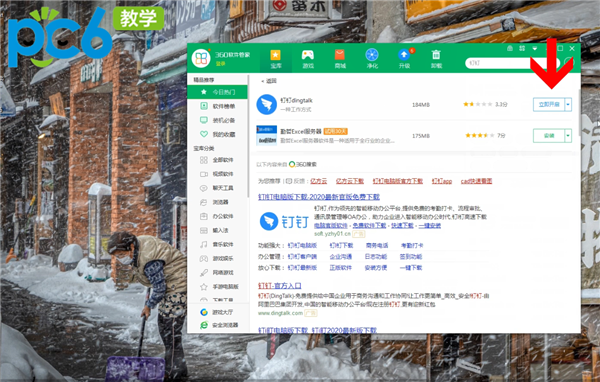Click the 360 software manager logo
The height and width of the screenshot is (382, 600).
201,59
